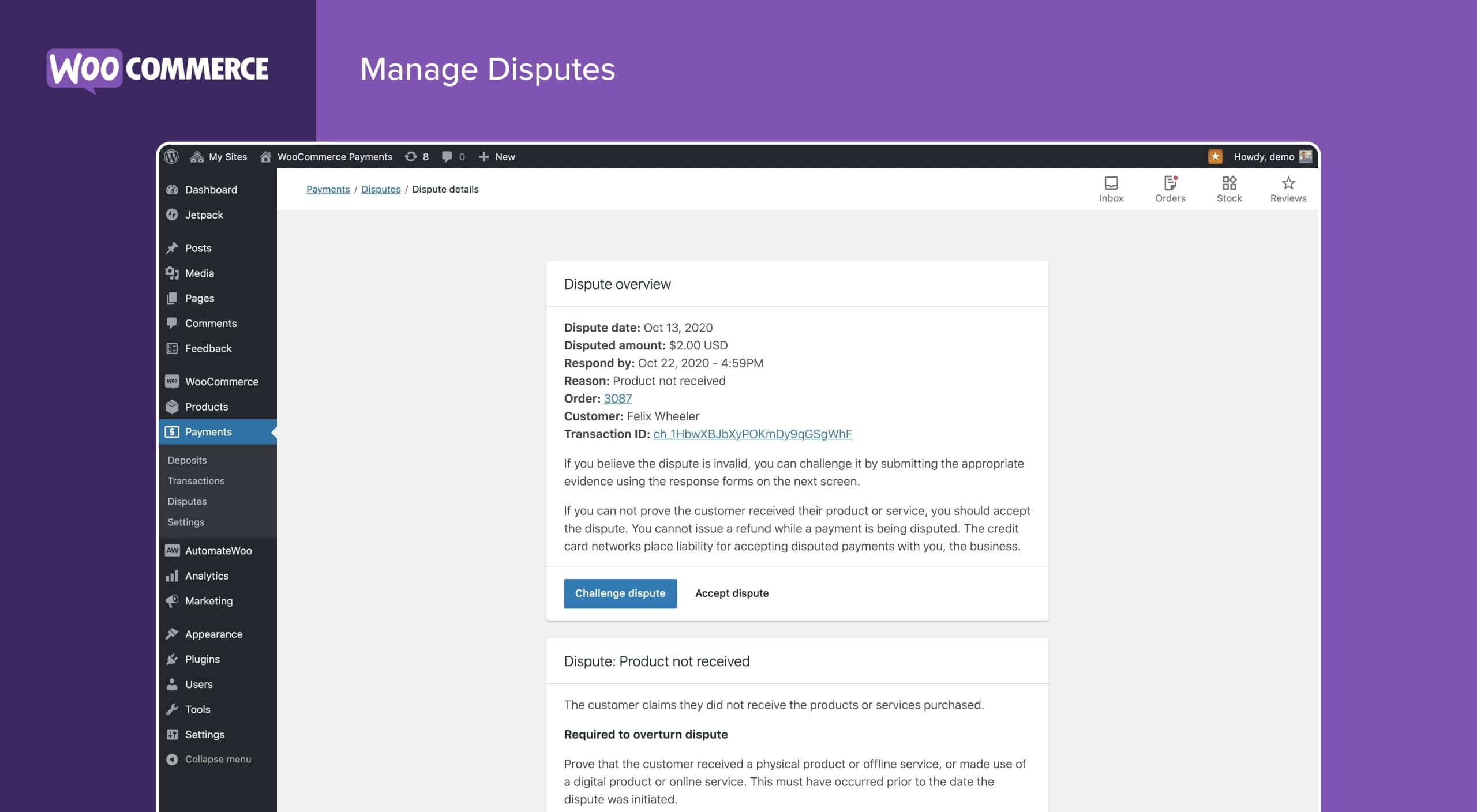The width and height of the screenshot is (1477, 812).
Task: Open the Howdy, demo account menu
Action: coord(1264,156)
